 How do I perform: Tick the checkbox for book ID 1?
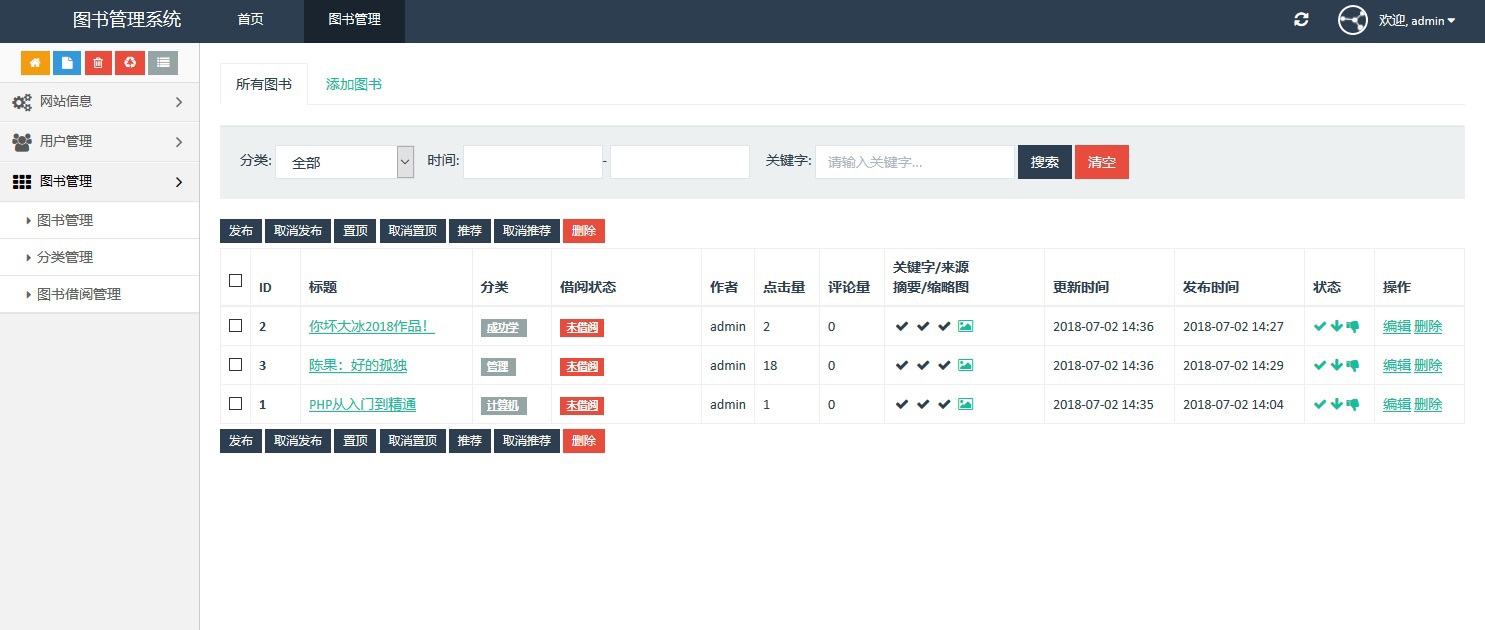pyautogui.click(x=236, y=403)
